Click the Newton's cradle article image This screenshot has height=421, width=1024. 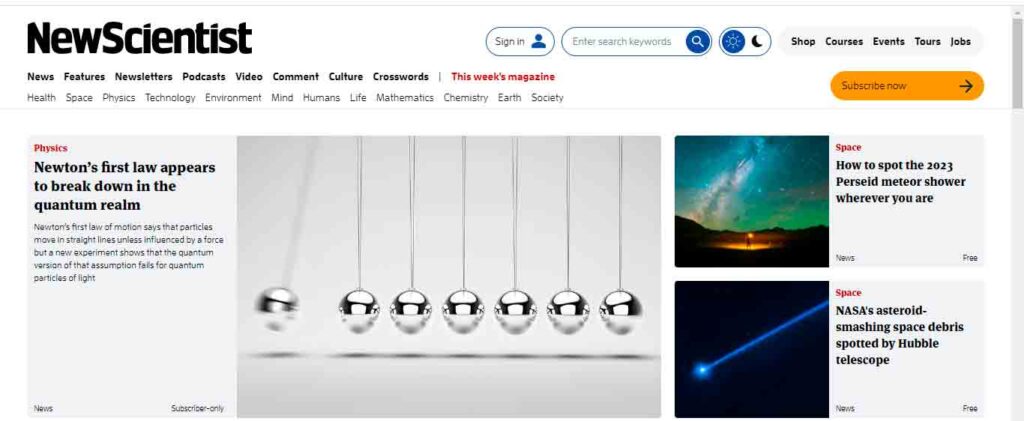click(x=449, y=276)
